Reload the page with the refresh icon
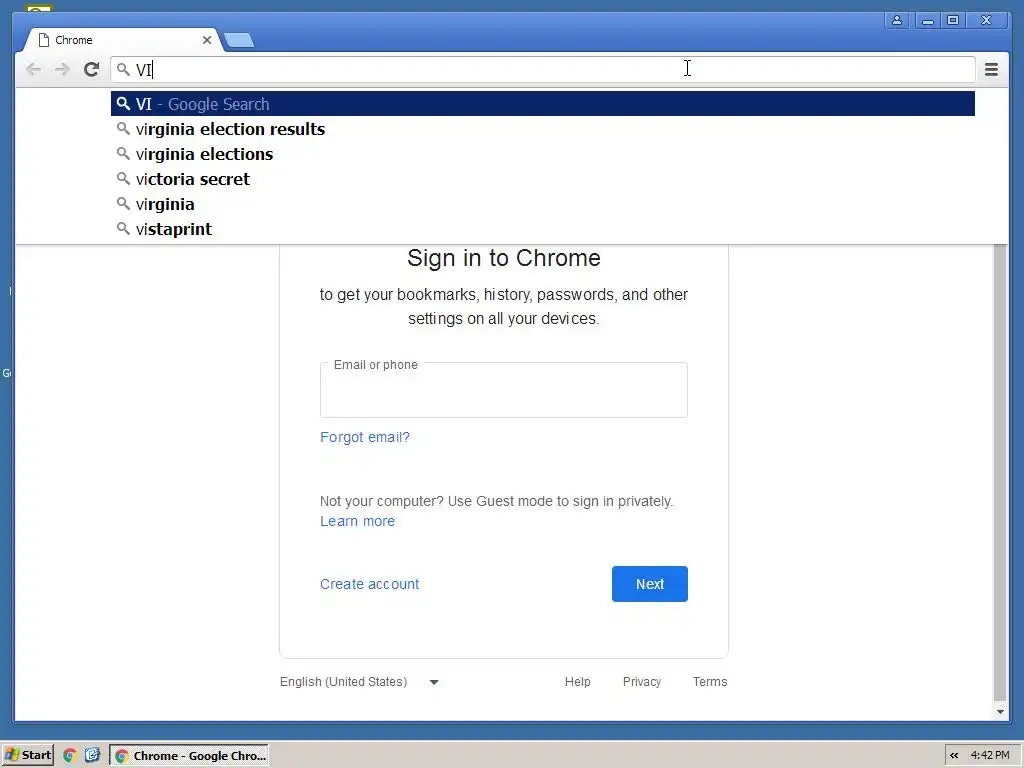This screenshot has width=1024, height=768. click(91, 69)
